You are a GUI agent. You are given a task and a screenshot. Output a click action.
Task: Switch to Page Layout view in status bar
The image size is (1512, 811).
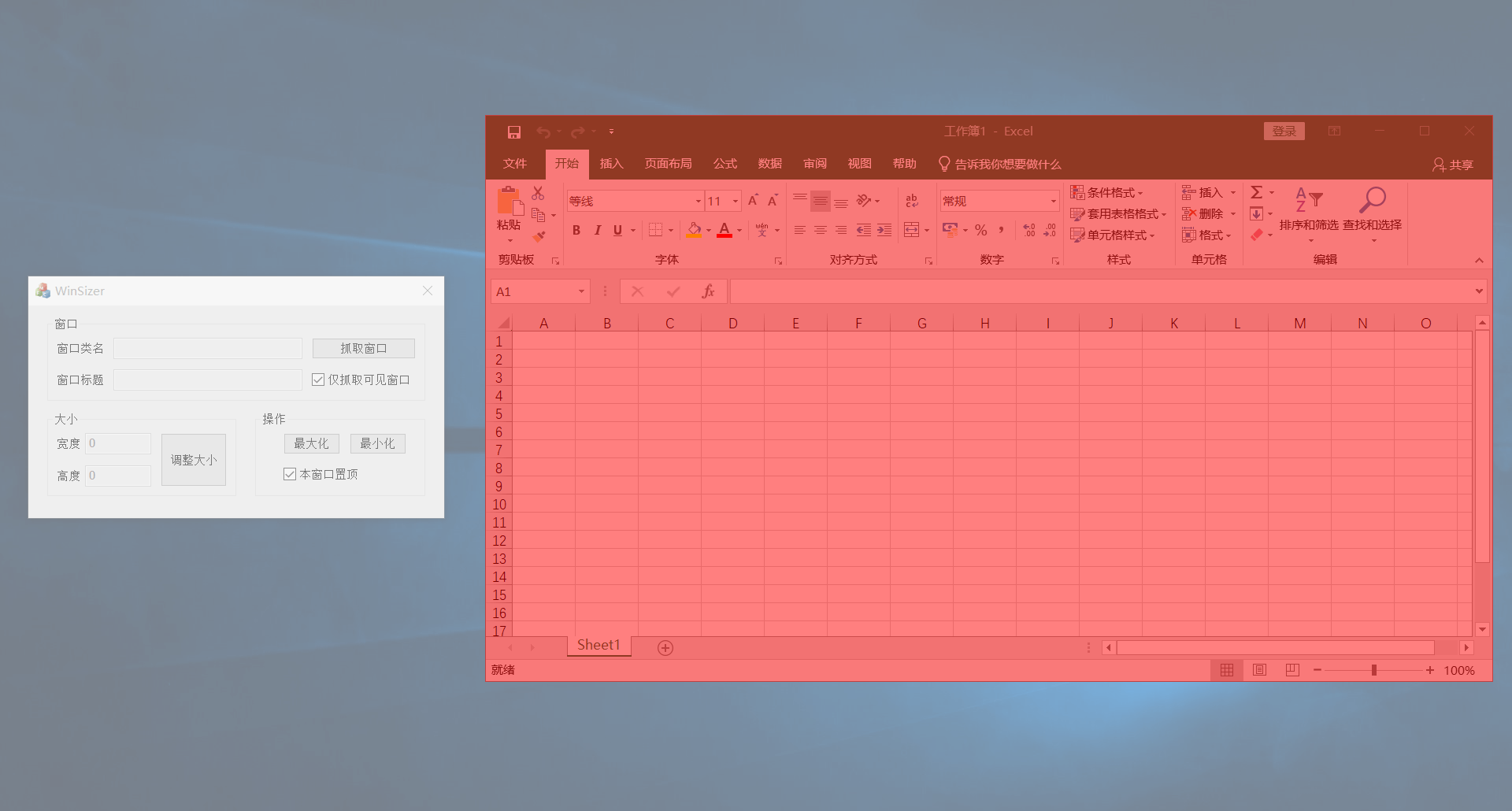[x=1259, y=670]
